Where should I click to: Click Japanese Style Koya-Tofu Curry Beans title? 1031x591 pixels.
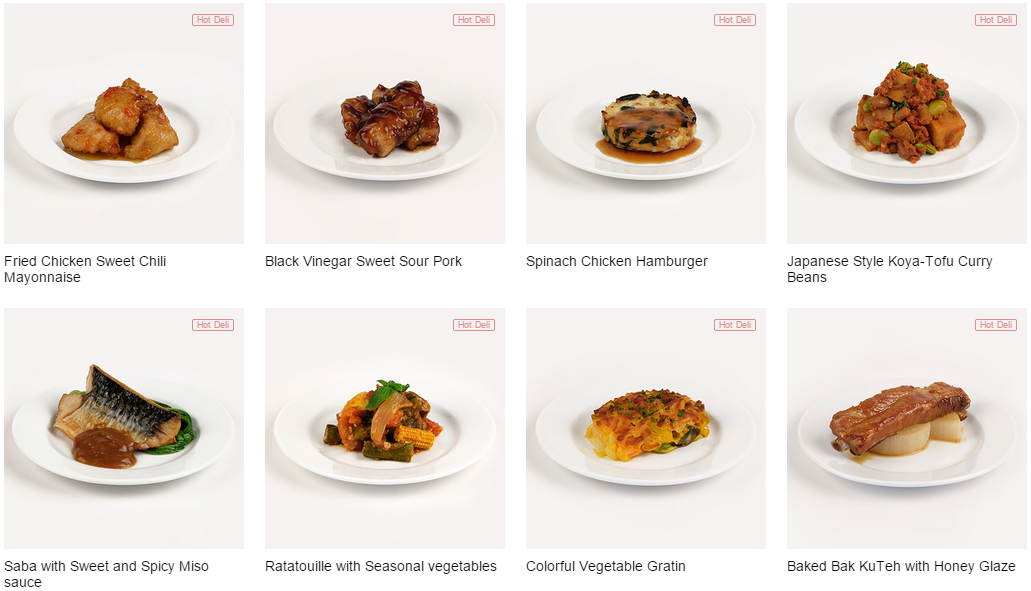pos(890,269)
